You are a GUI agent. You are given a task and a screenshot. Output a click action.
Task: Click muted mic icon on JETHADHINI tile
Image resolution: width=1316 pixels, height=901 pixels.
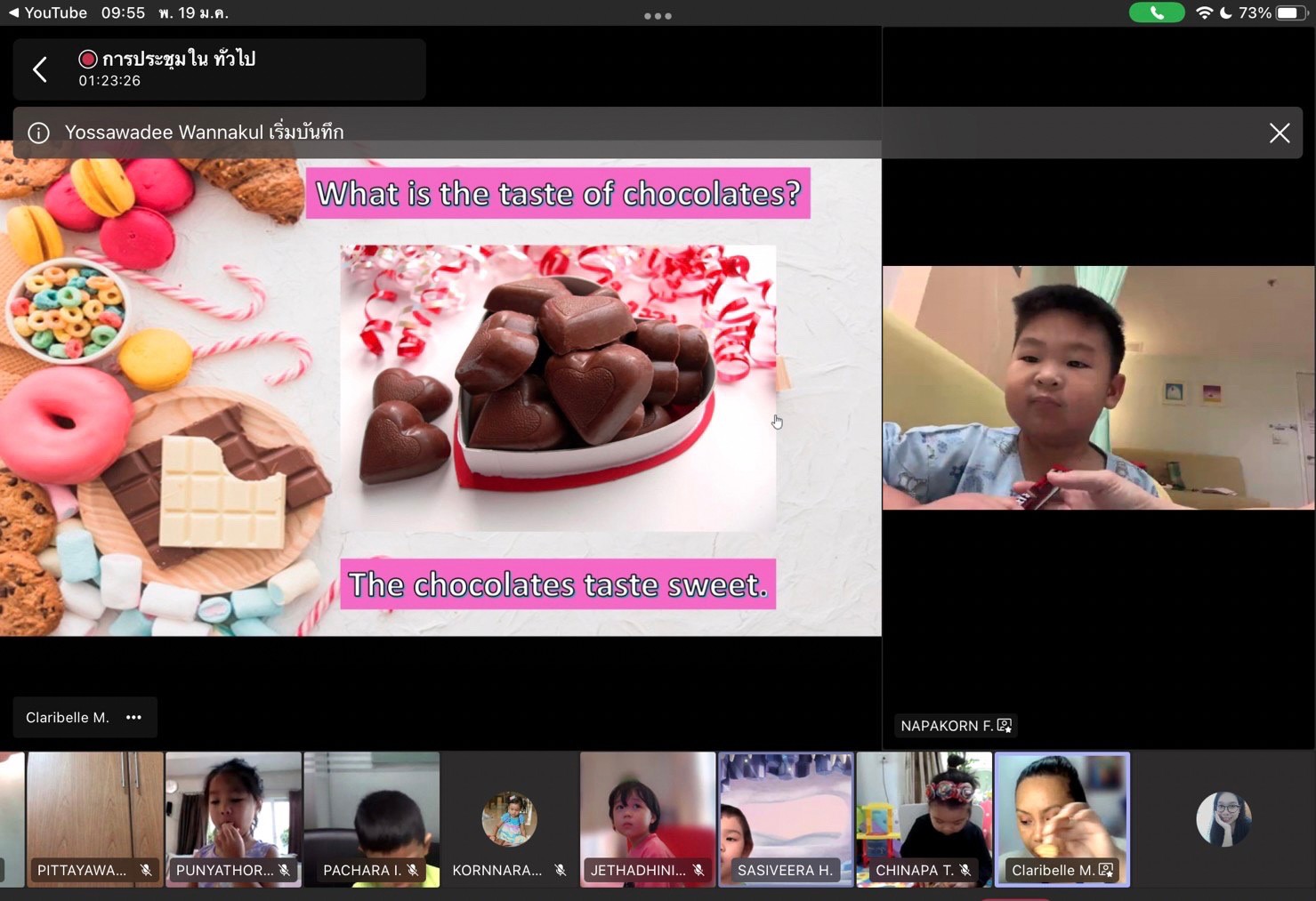pos(698,870)
